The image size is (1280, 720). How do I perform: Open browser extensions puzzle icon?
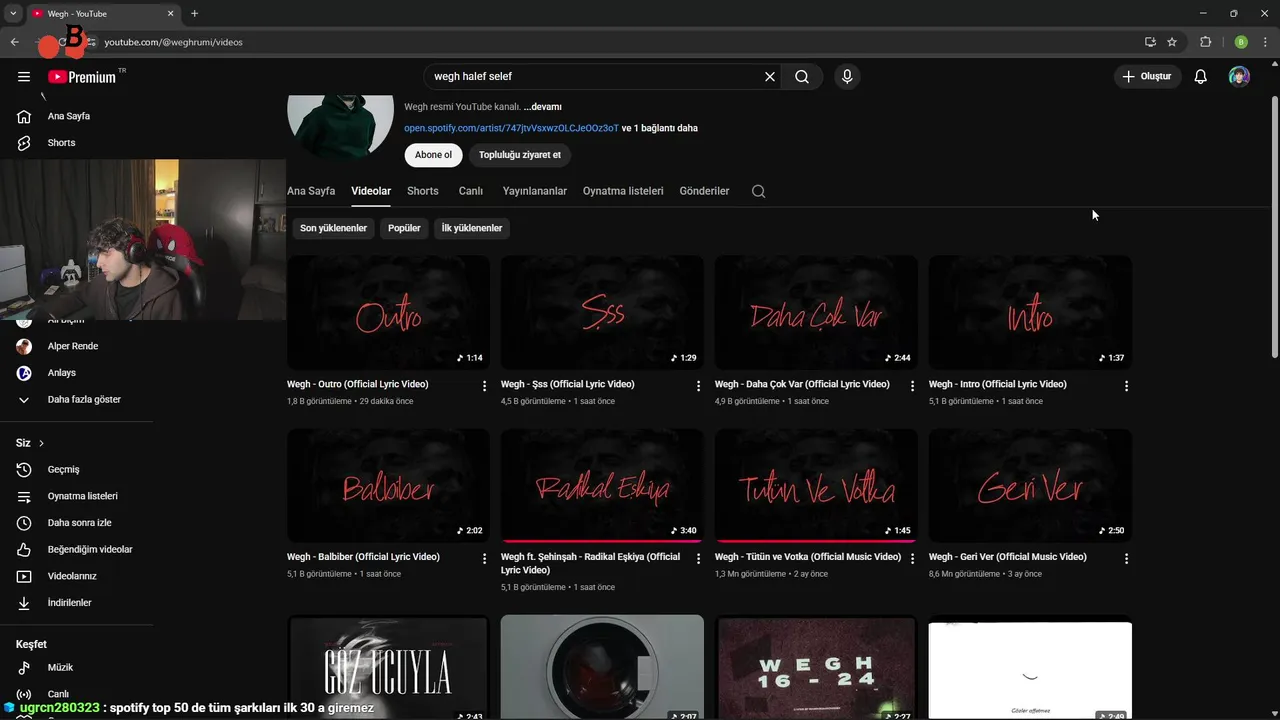tap(1205, 42)
